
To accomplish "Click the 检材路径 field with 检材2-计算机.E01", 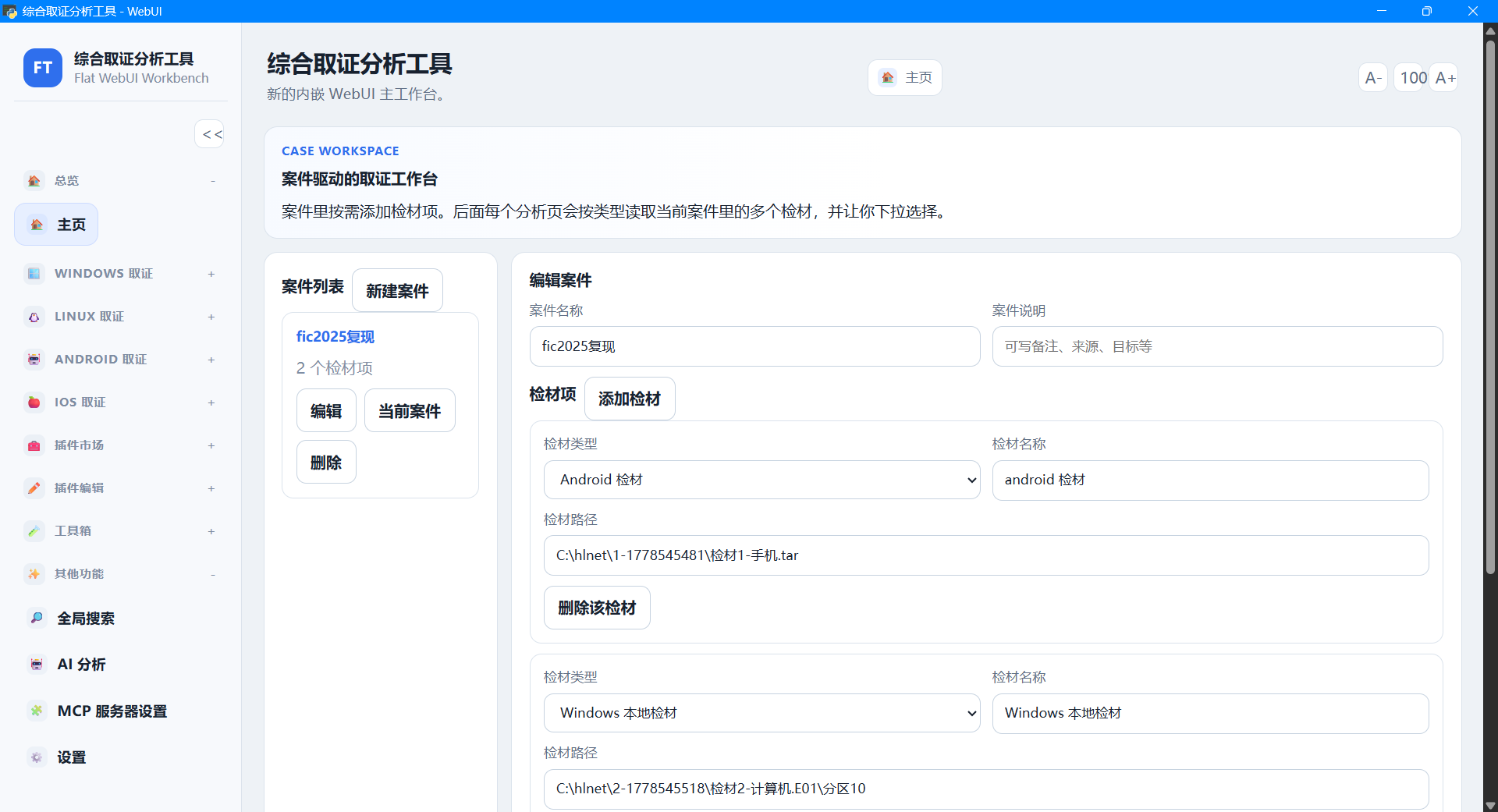I will tap(986, 789).
